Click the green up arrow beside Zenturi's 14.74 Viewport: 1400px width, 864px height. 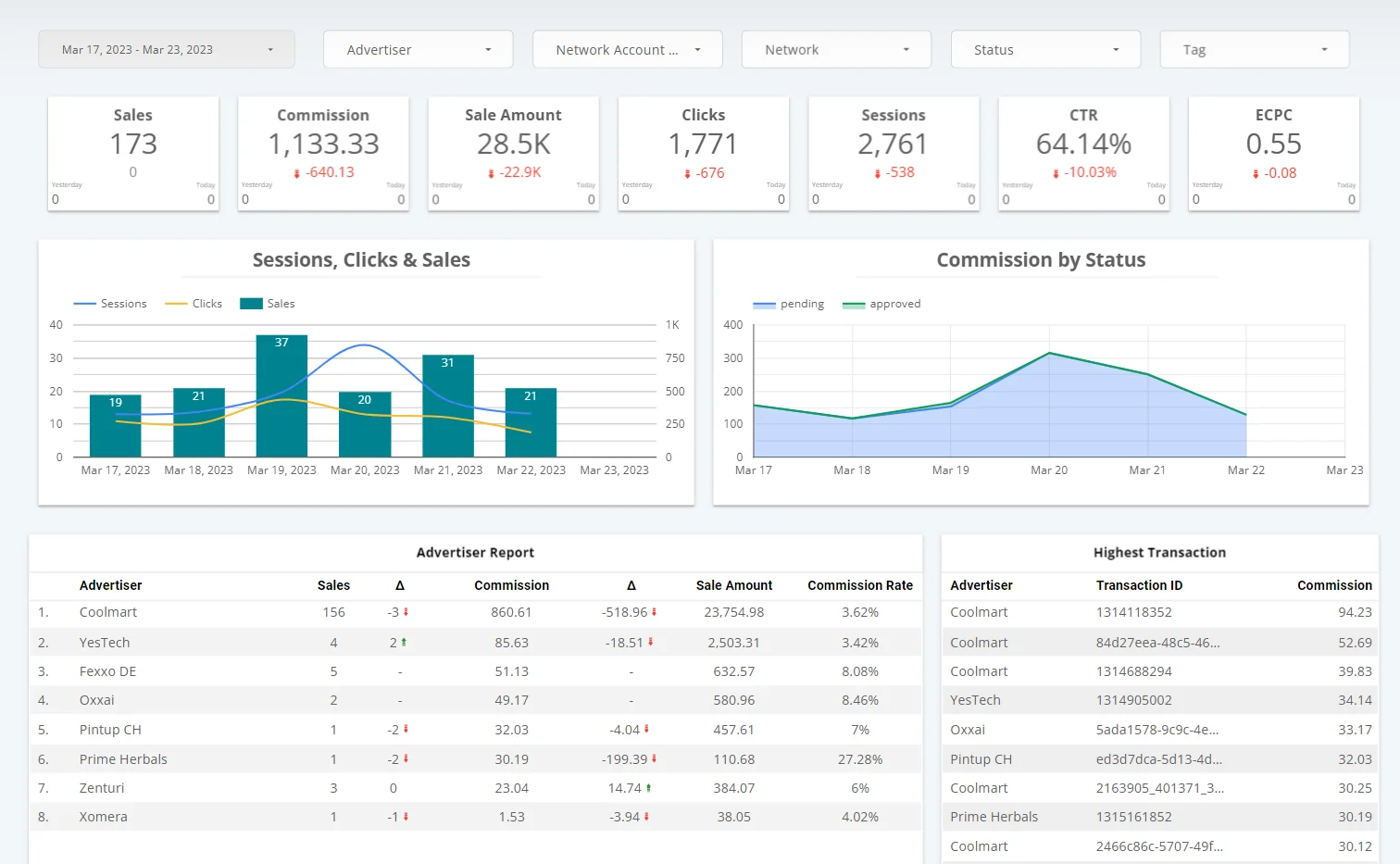click(x=648, y=789)
